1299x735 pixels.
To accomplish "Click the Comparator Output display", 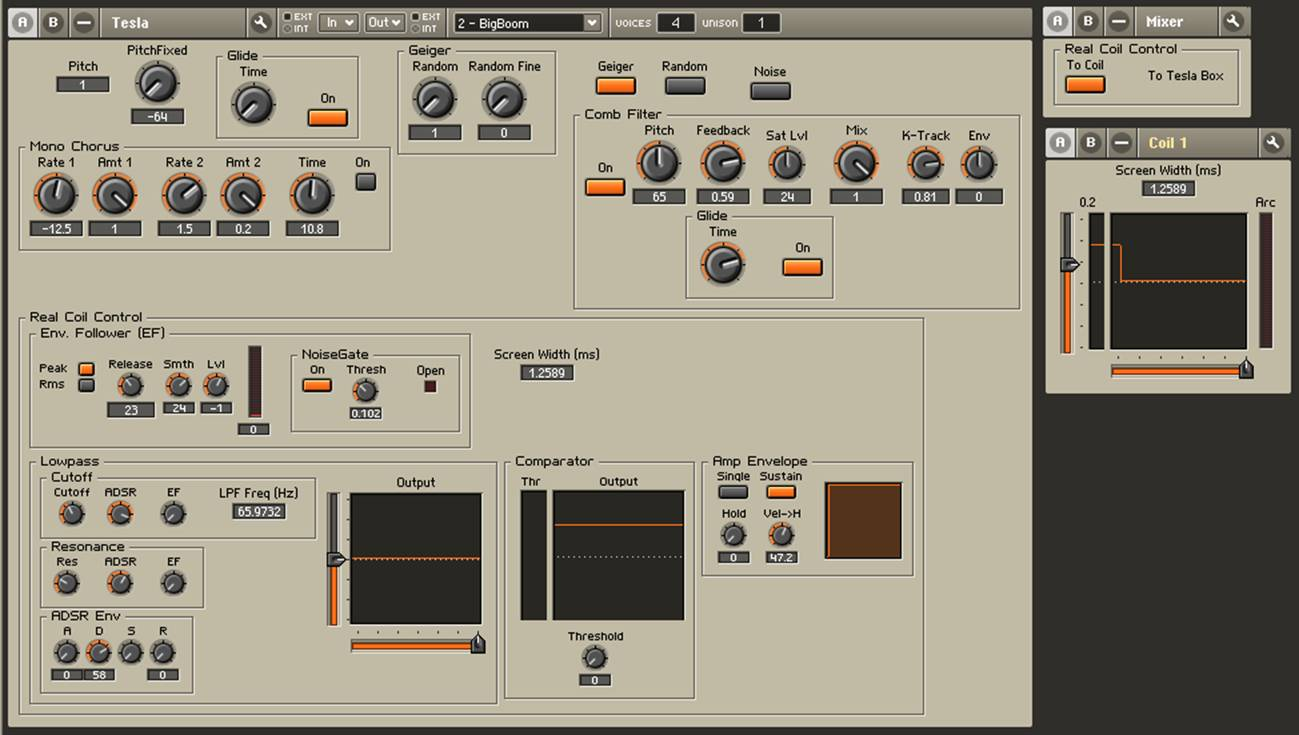I will point(619,555).
